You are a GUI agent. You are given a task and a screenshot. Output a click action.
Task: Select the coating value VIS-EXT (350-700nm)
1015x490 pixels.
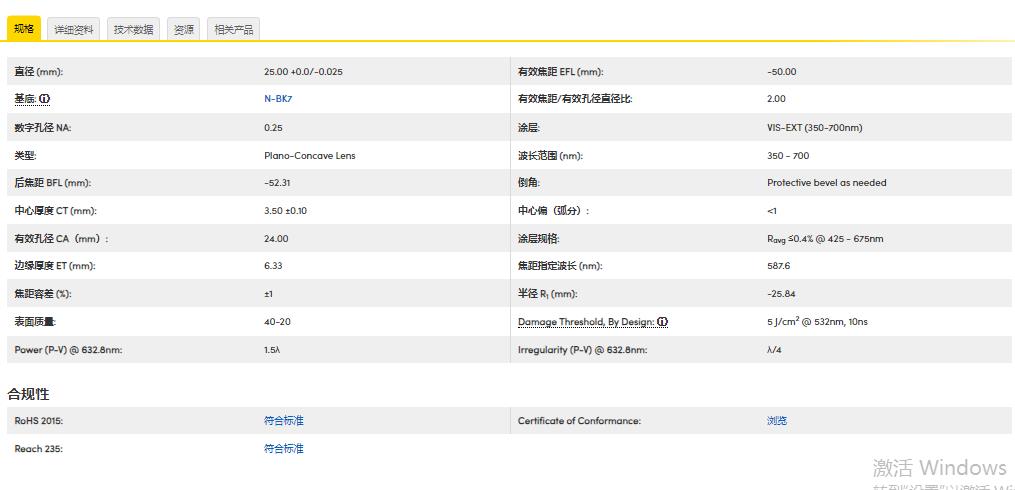coord(814,128)
